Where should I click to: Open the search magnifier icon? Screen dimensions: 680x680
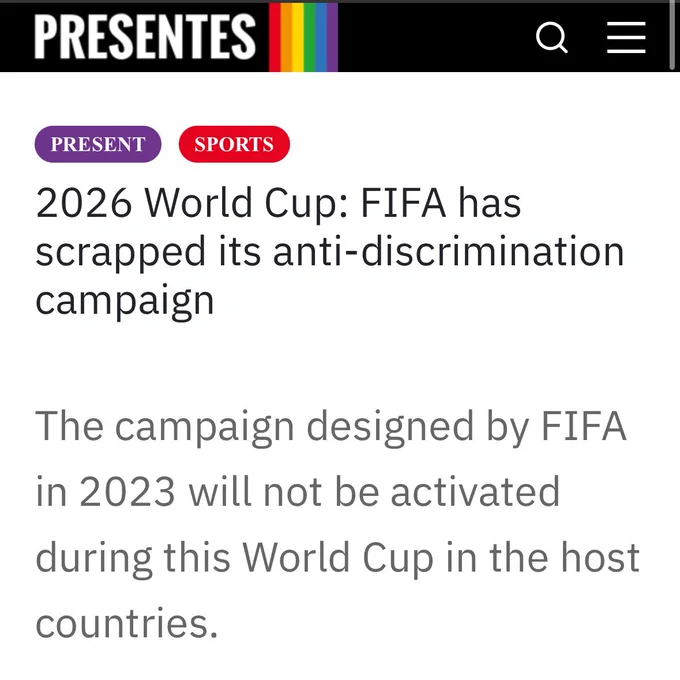click(x=551, y=38)
